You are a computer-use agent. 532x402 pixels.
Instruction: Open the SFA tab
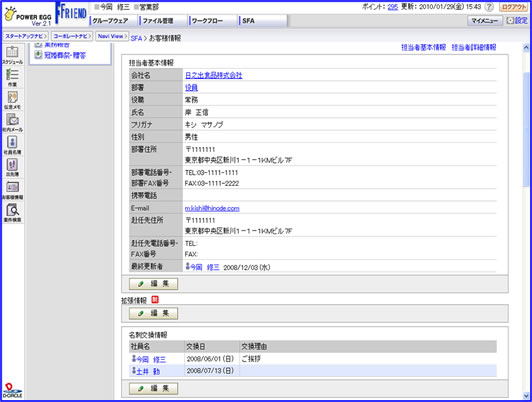(262, 21)
